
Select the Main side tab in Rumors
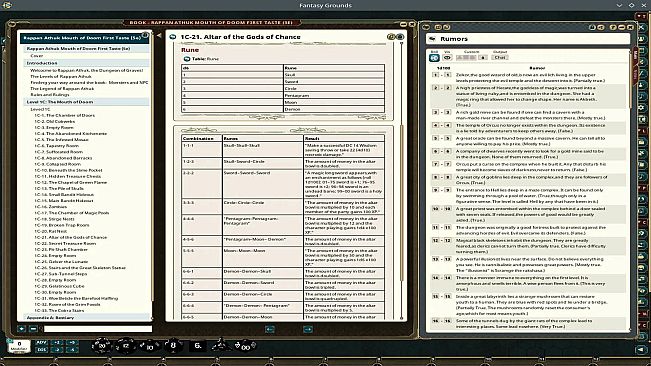[x=635, y=56]
